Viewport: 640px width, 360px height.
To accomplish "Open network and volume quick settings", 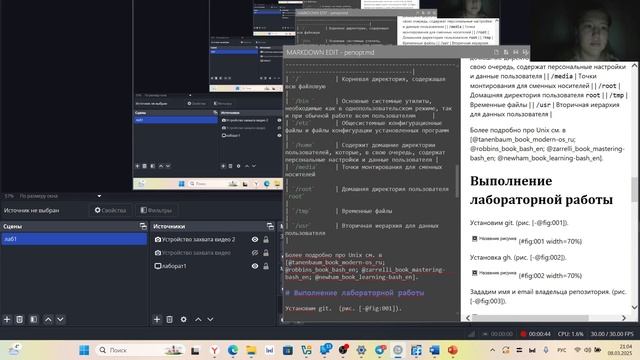I will (588, 350).
